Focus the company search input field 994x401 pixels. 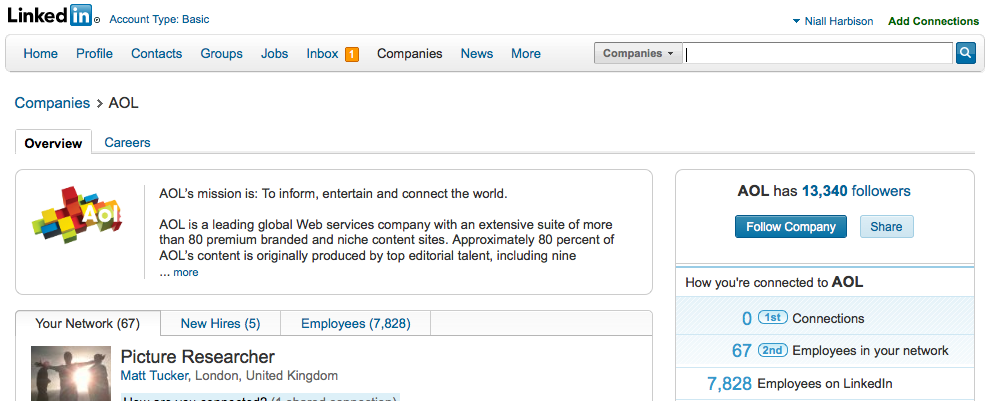818,54
